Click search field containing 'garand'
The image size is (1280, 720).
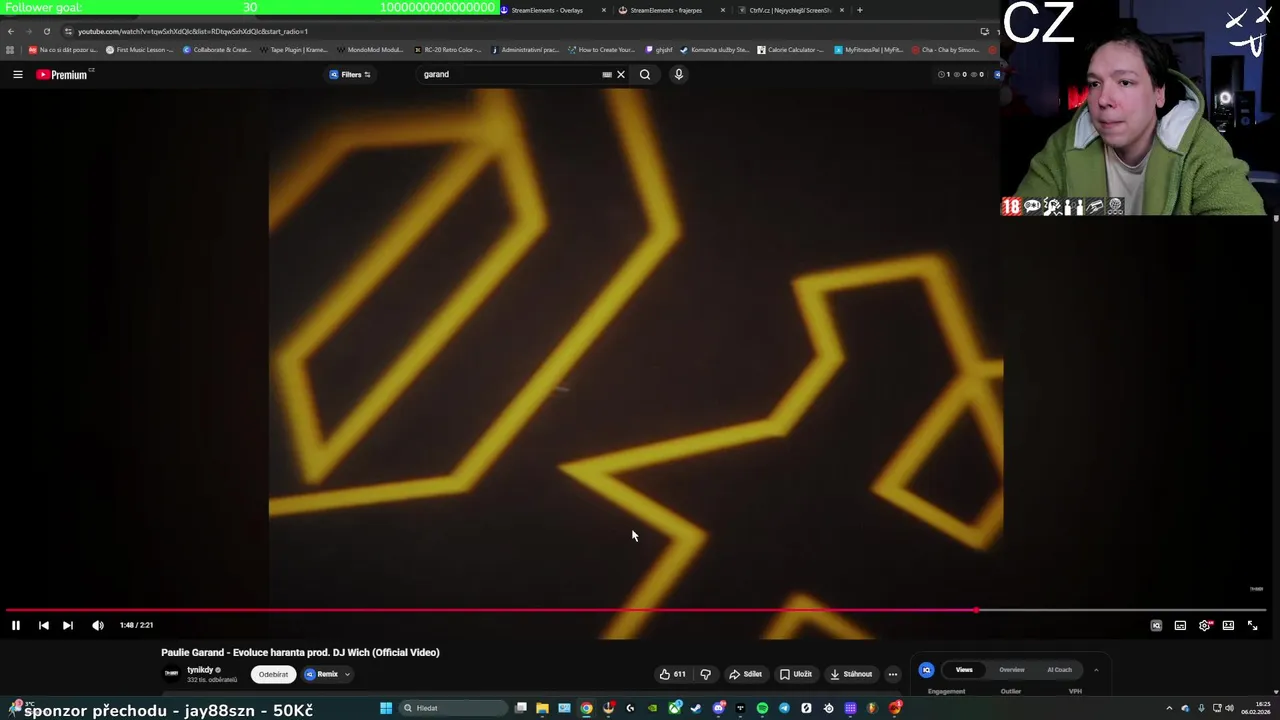510,74
